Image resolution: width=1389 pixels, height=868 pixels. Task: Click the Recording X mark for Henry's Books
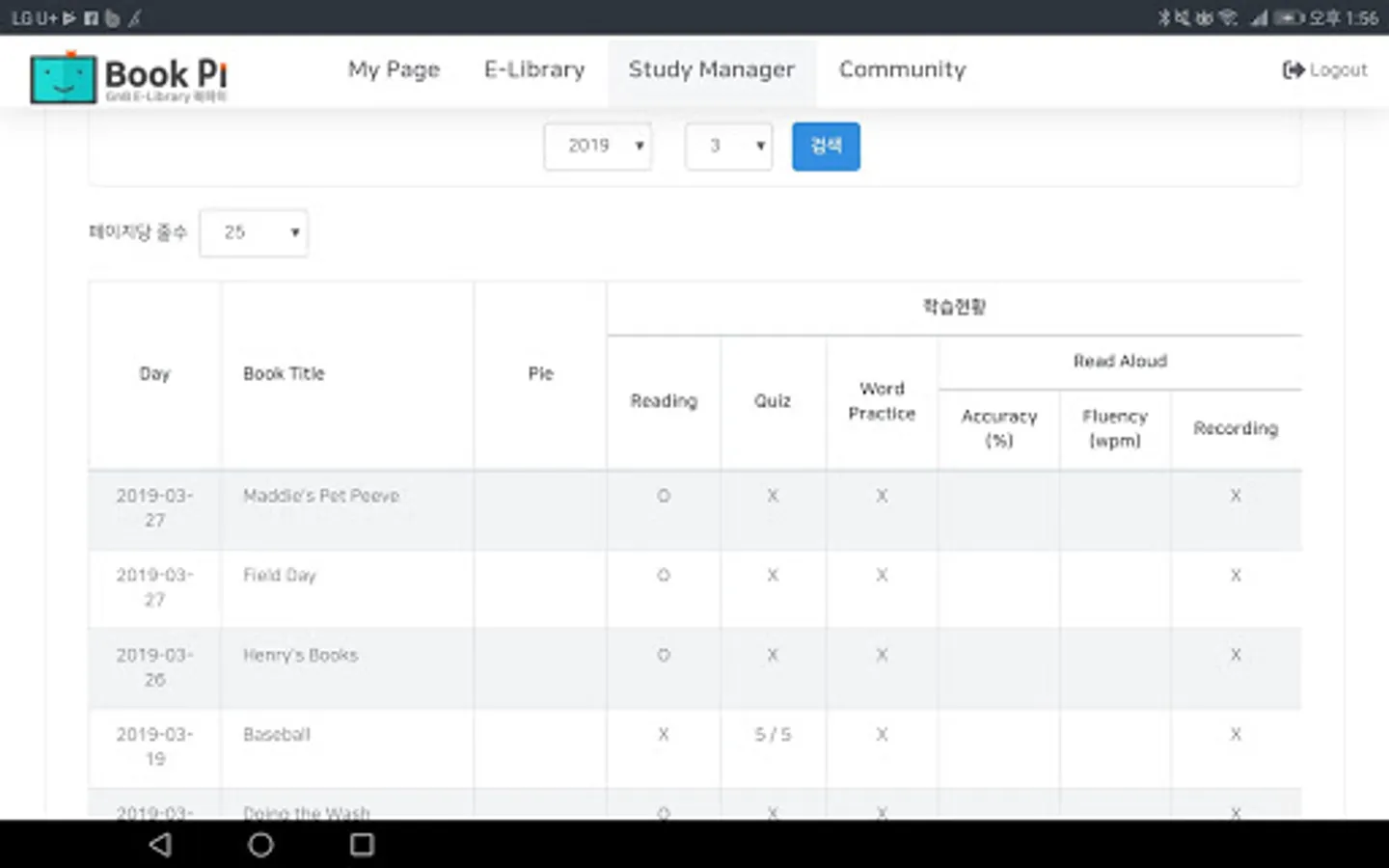(x=1236, y=656)
